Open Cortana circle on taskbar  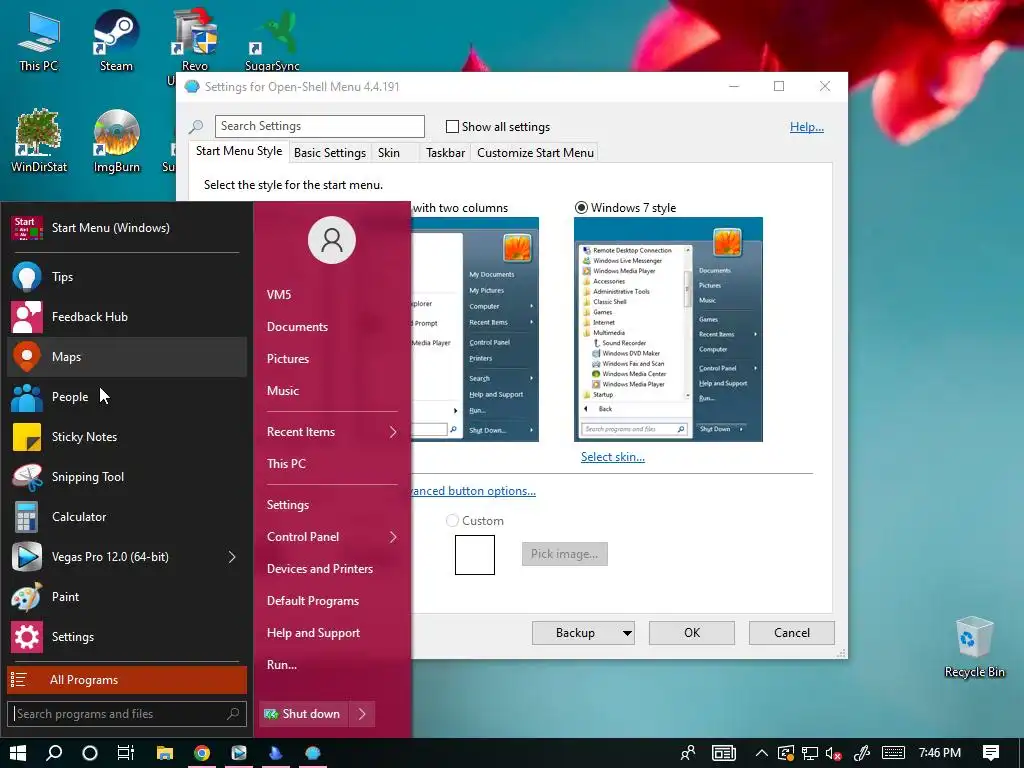pos(90,753)
